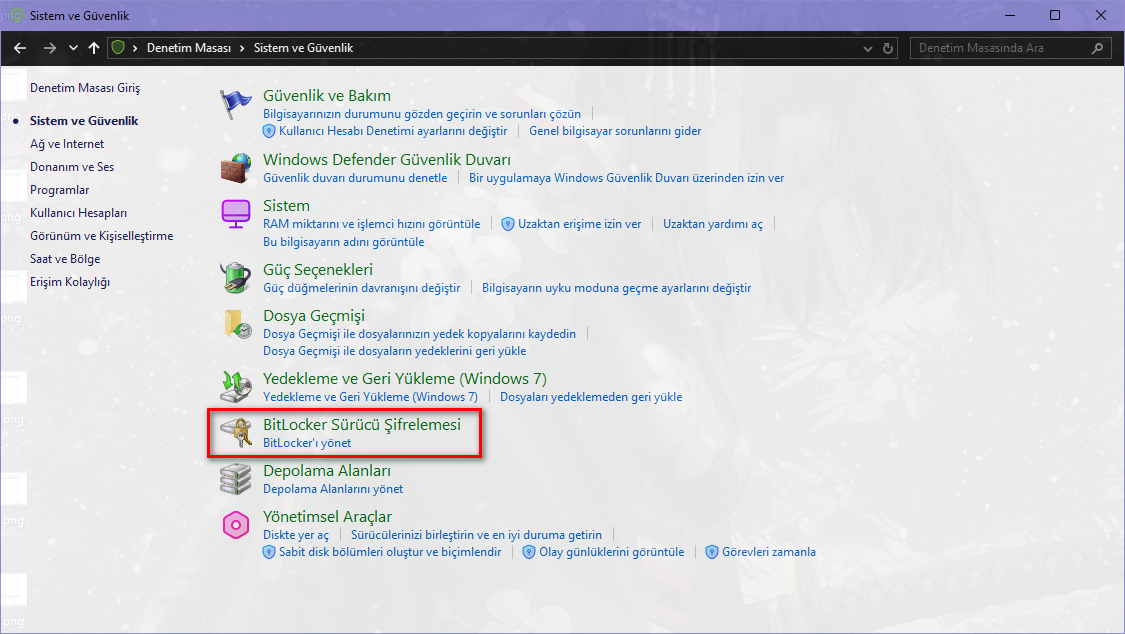Click the forward navigation arrow
1125x634 pixels.
[50, 48]
